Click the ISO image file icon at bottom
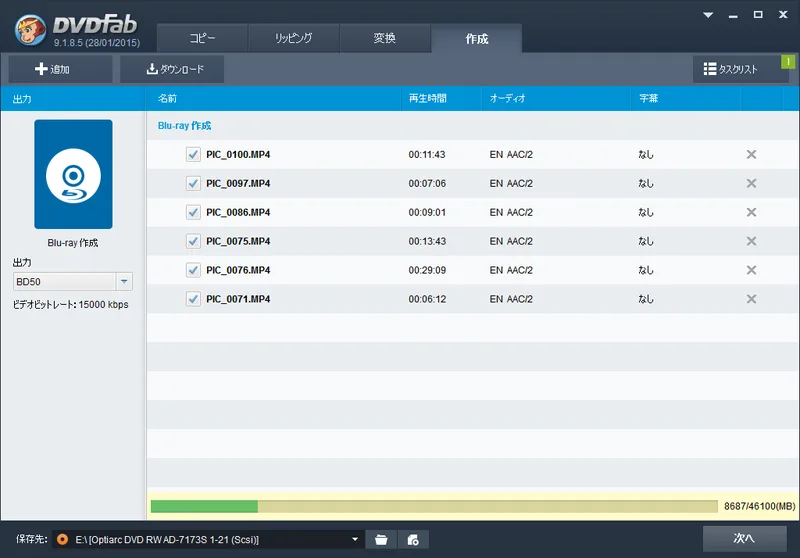This screenshot has height=558, width=800. pos(413,540)
